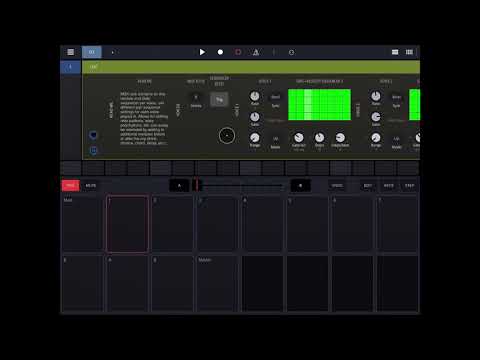Select the highlighted blue view button in top bar

point(92,52)
